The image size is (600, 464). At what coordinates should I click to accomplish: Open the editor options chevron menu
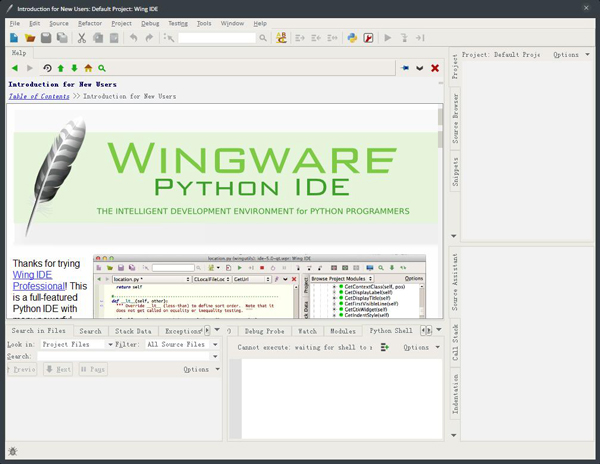click(420, 68)
